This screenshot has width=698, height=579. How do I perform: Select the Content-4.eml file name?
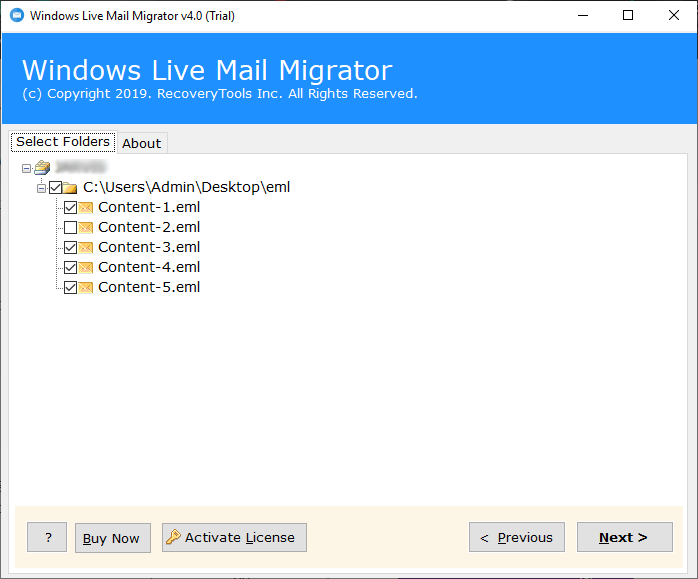pyautogui.click(x=149, y=267)
